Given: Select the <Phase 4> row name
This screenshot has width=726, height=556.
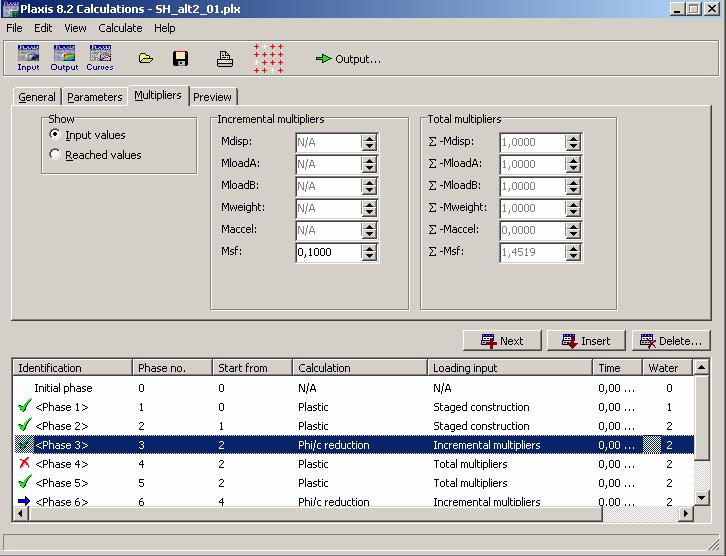Looking at the screenshot, I should [62, 464].
